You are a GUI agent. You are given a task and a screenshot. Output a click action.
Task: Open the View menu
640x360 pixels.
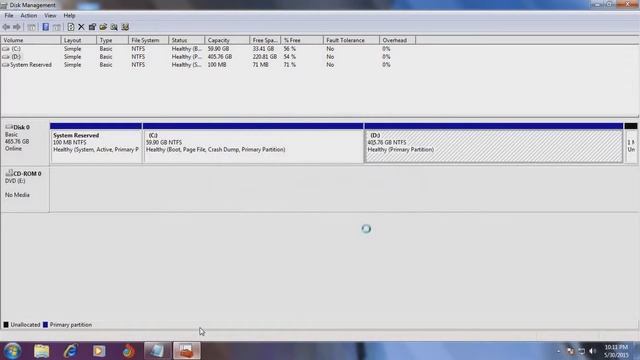pos(50,16)
